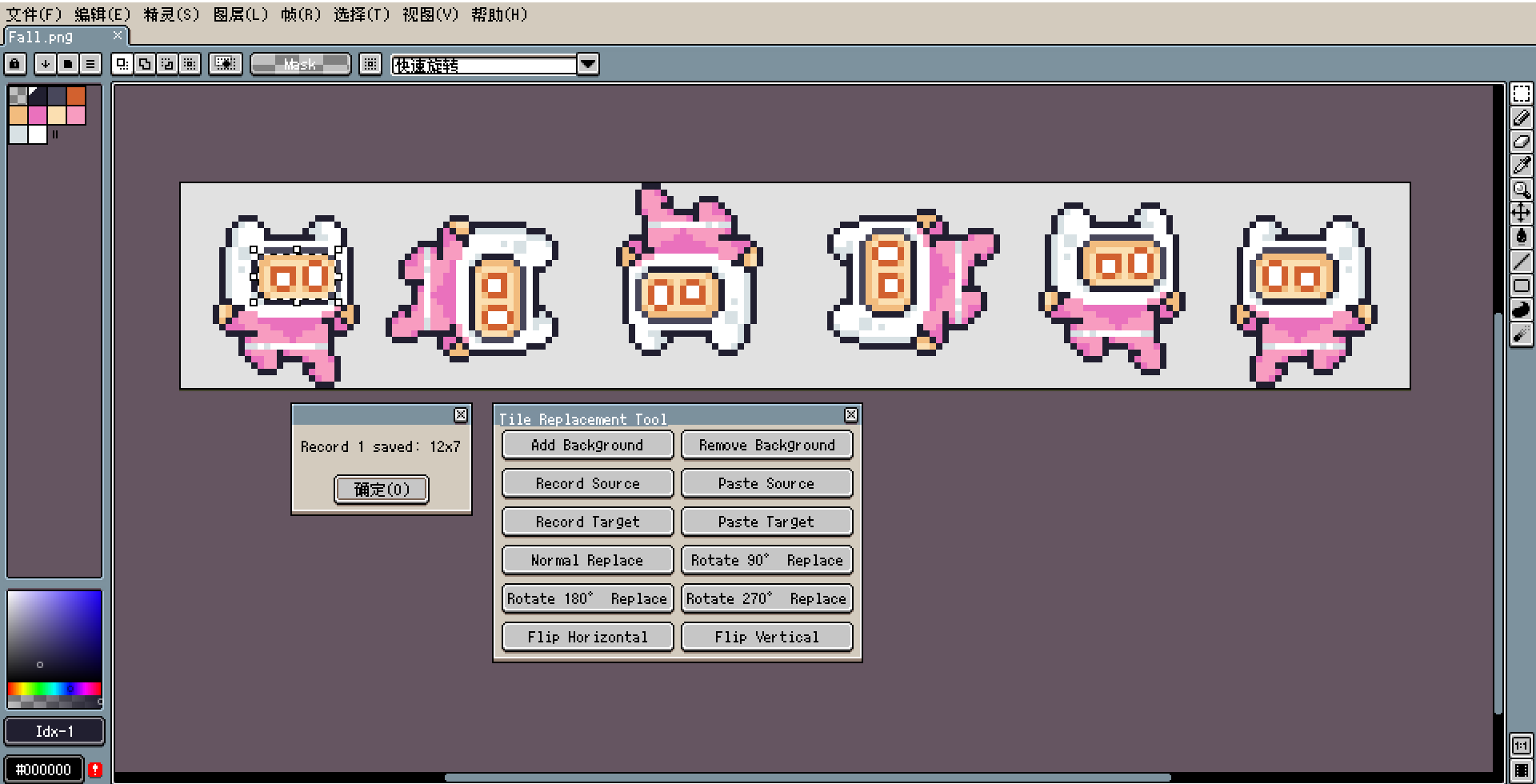Click the #000000 background color button
The image size is (1536, 784).
[44, 770]
